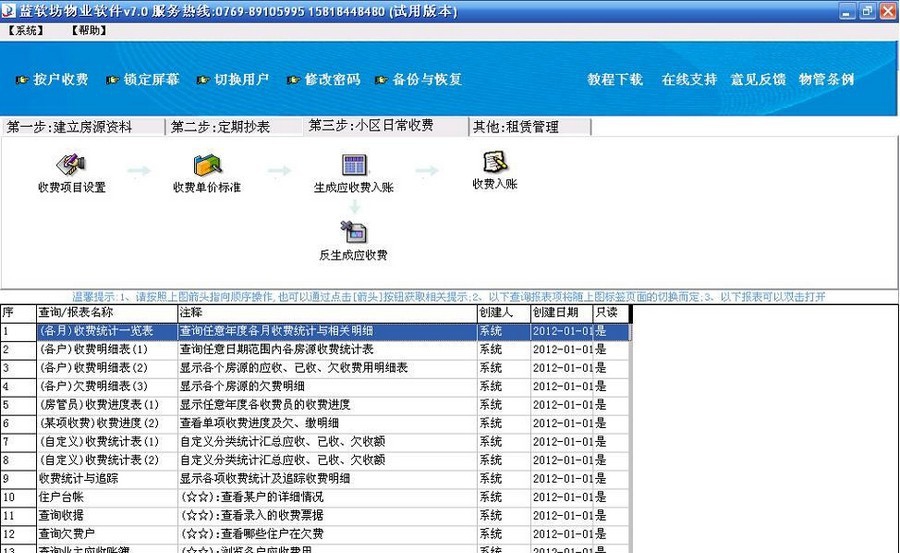Click date cell in row 9
Viewport: 900px width, 553px height.
pos(562,478)
